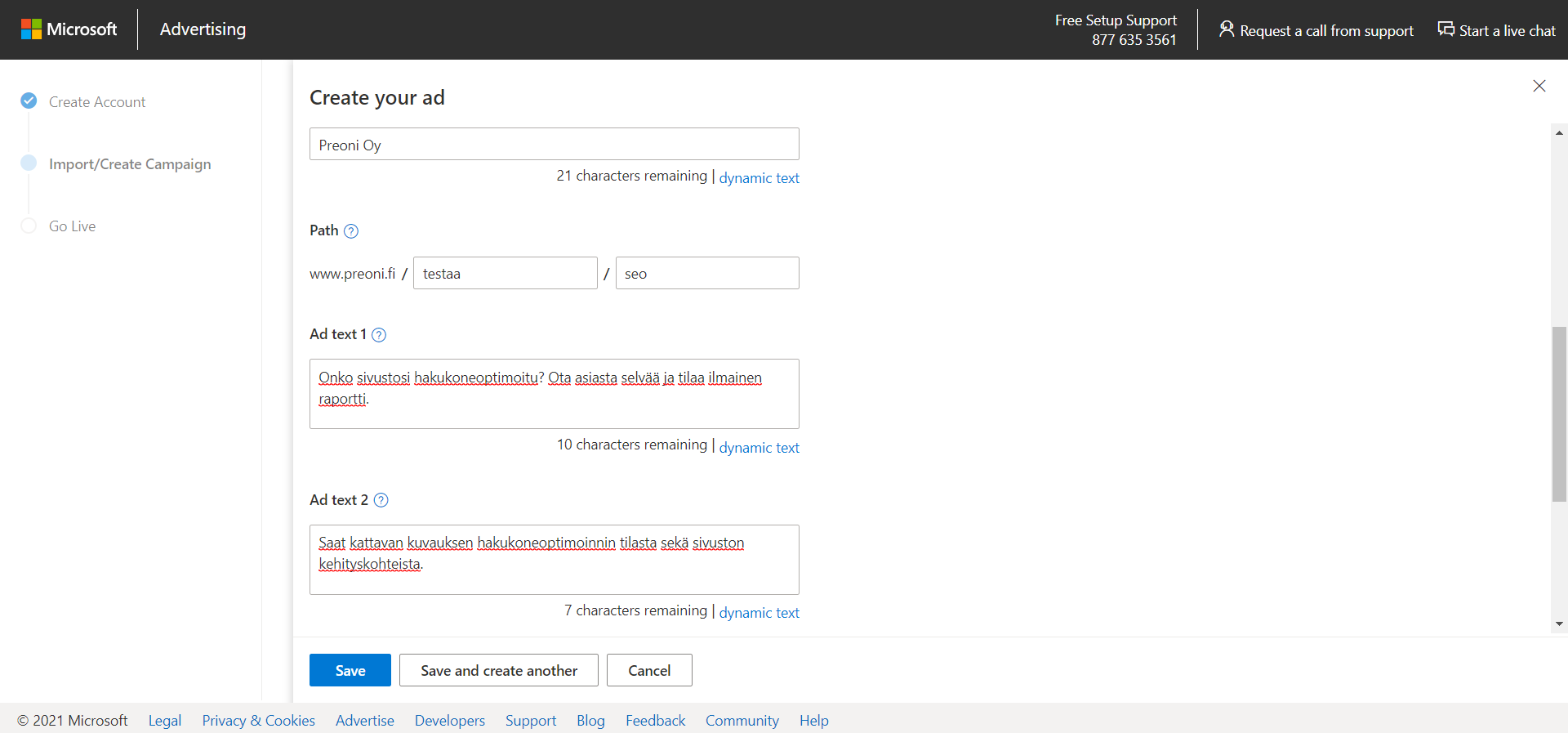Click dynamic text link under Ad text 2
Screen dimensions: 1568x733
click(759, 613)
